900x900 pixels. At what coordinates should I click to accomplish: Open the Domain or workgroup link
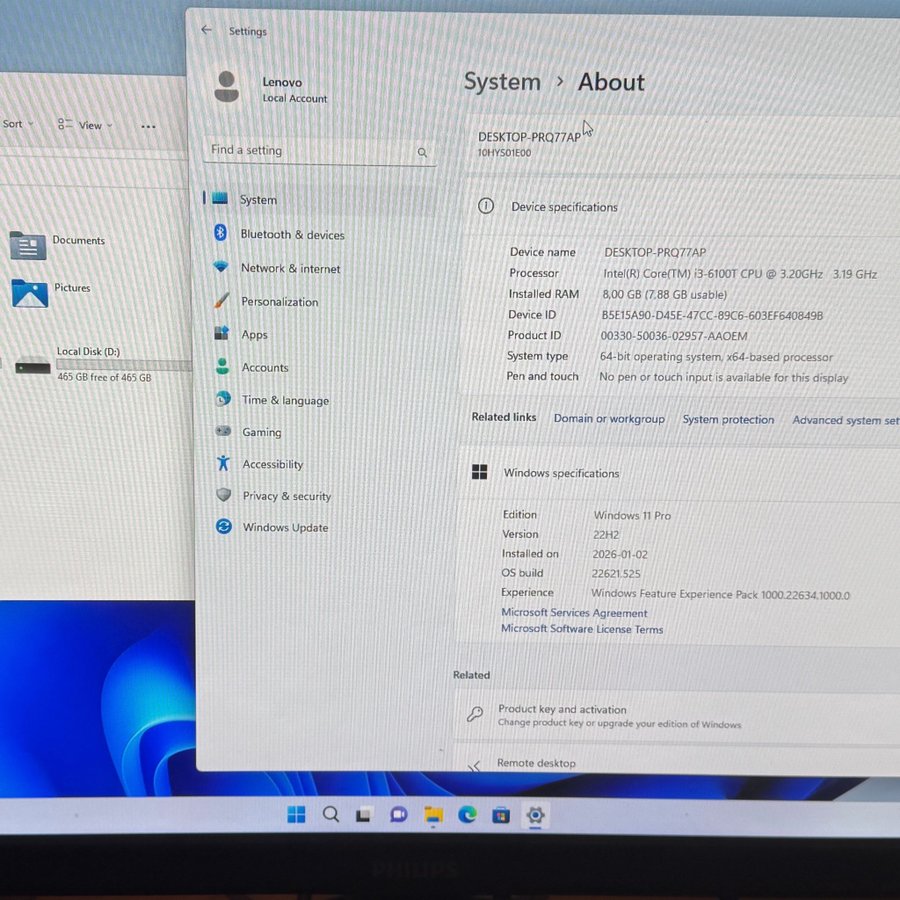609,419
